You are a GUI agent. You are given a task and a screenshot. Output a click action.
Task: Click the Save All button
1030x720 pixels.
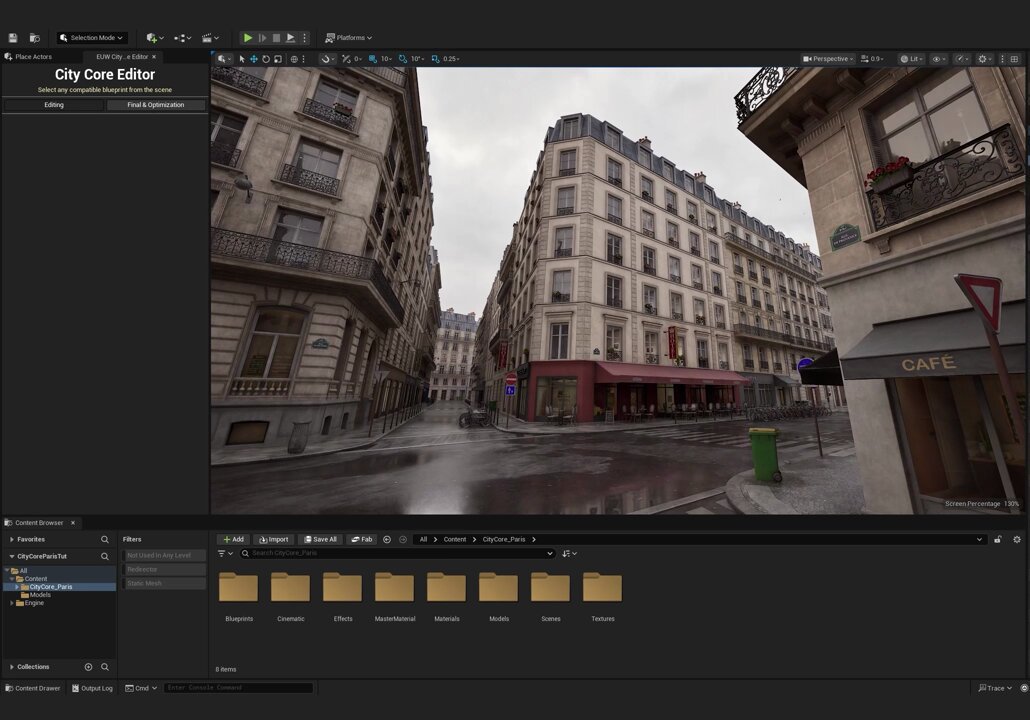(320, 539)
